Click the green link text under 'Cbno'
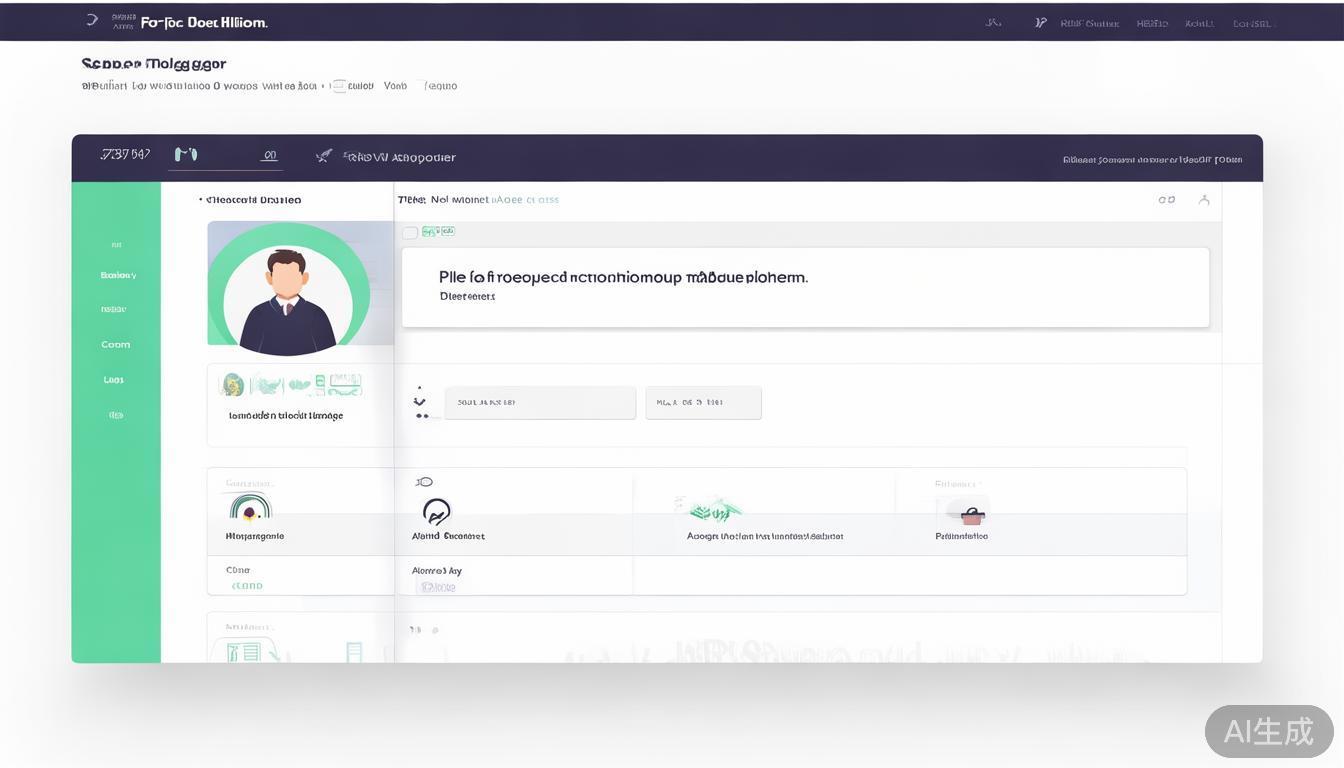 247,586
